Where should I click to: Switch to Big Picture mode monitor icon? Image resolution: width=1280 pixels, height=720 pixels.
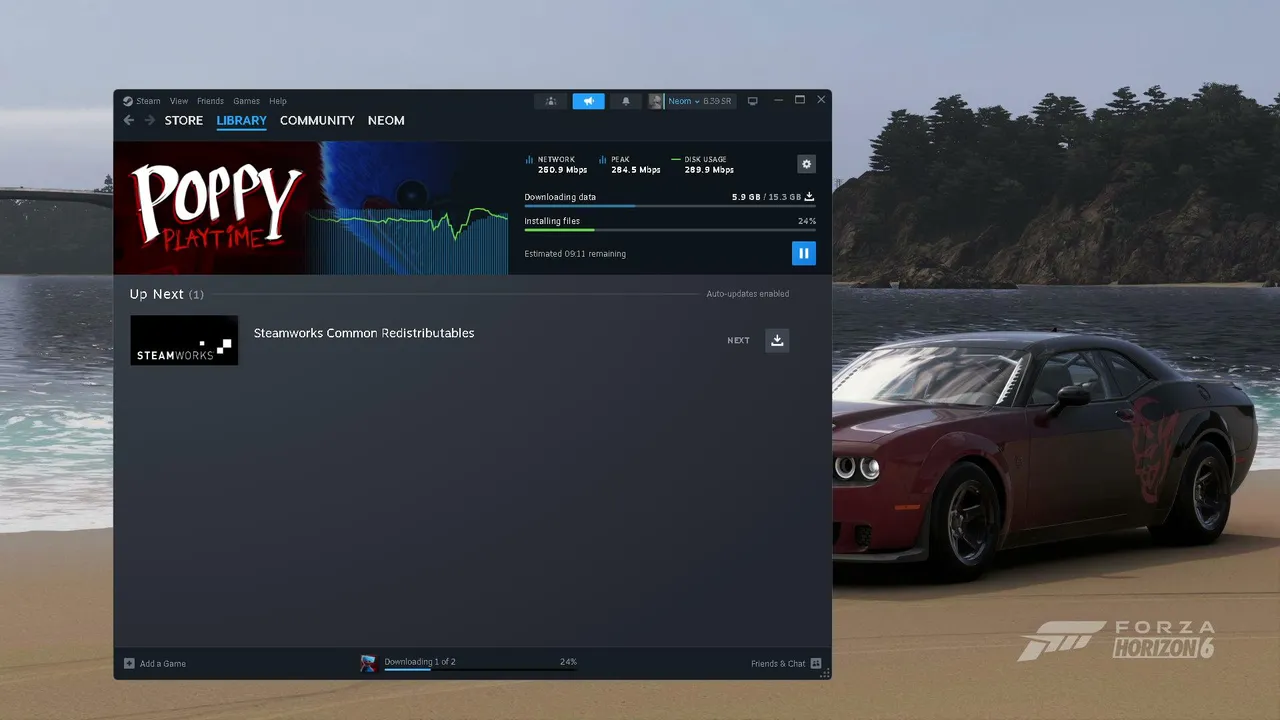click(x=753, y=101)
